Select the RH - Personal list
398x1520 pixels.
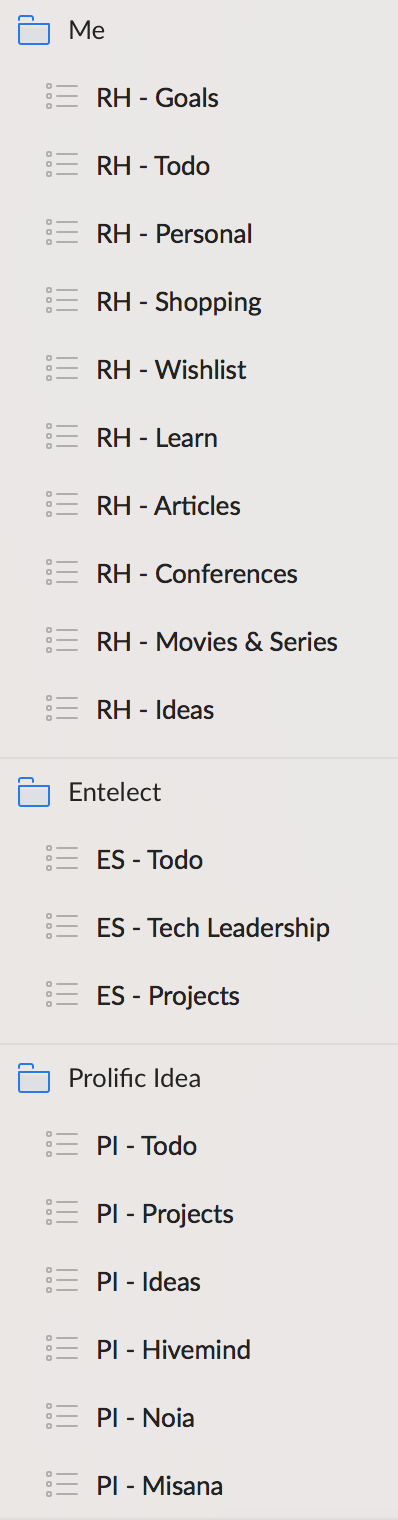[x=199, y=233]
